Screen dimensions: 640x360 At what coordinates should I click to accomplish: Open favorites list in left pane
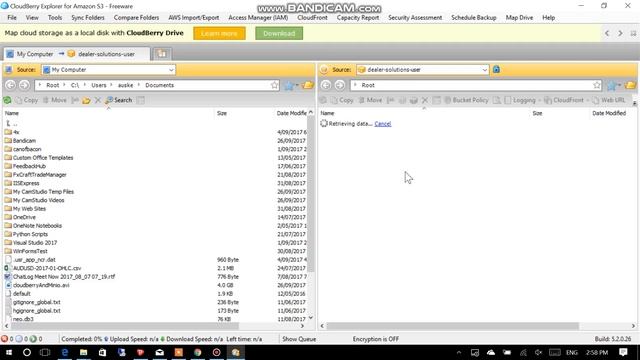291,85
